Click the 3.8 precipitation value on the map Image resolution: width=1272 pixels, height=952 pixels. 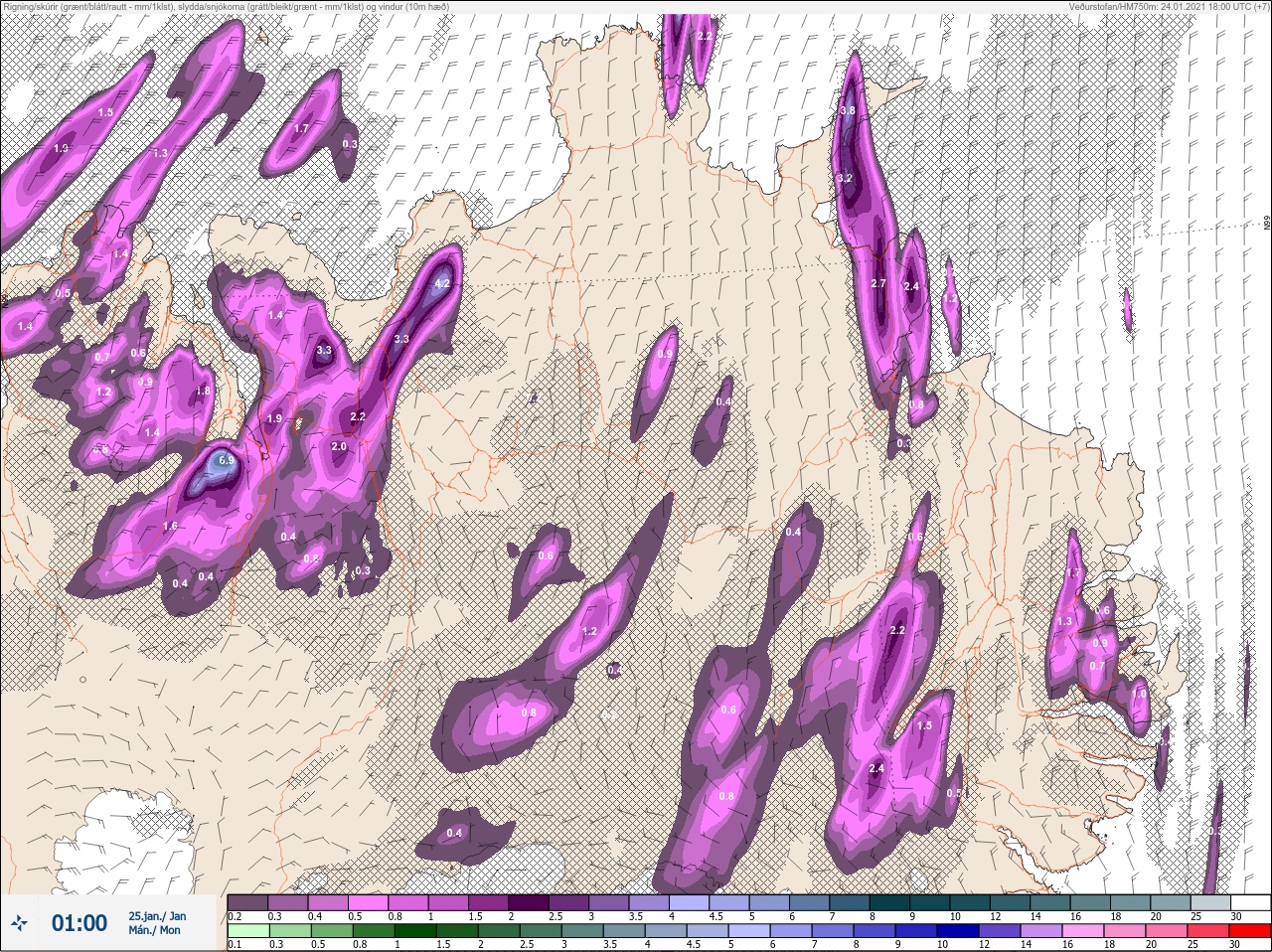848,110
